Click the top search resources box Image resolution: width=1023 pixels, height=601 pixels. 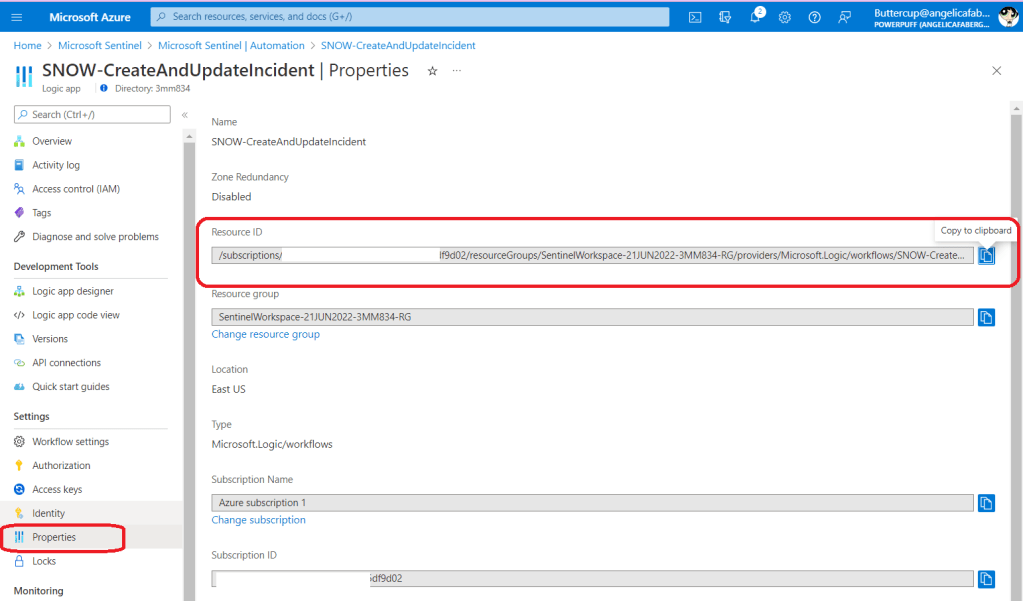(410, 17)
